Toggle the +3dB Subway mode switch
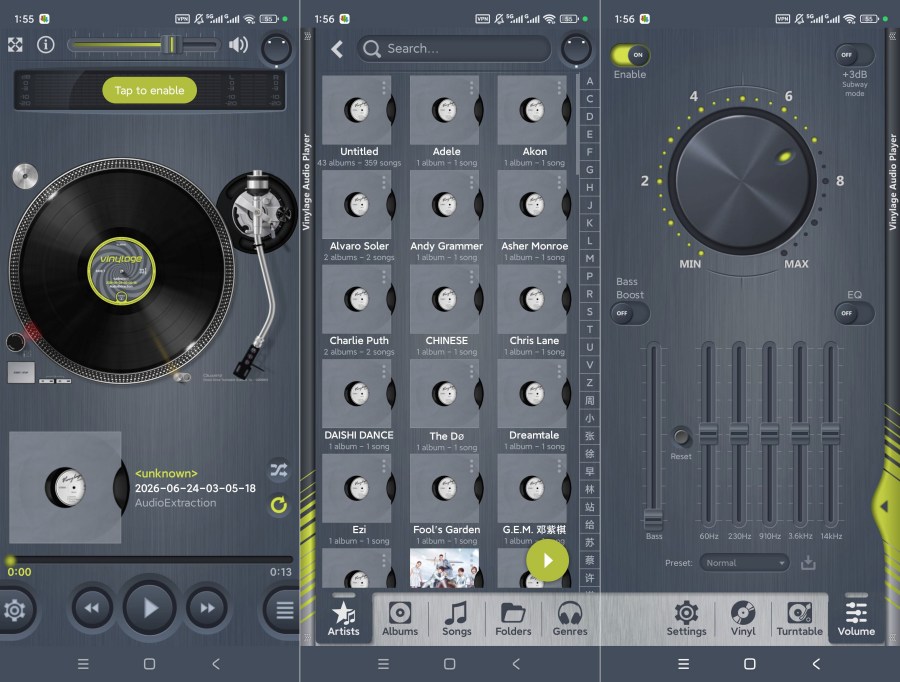The width and height of the screenshot is (900, 682). click(x=854, y=55)
